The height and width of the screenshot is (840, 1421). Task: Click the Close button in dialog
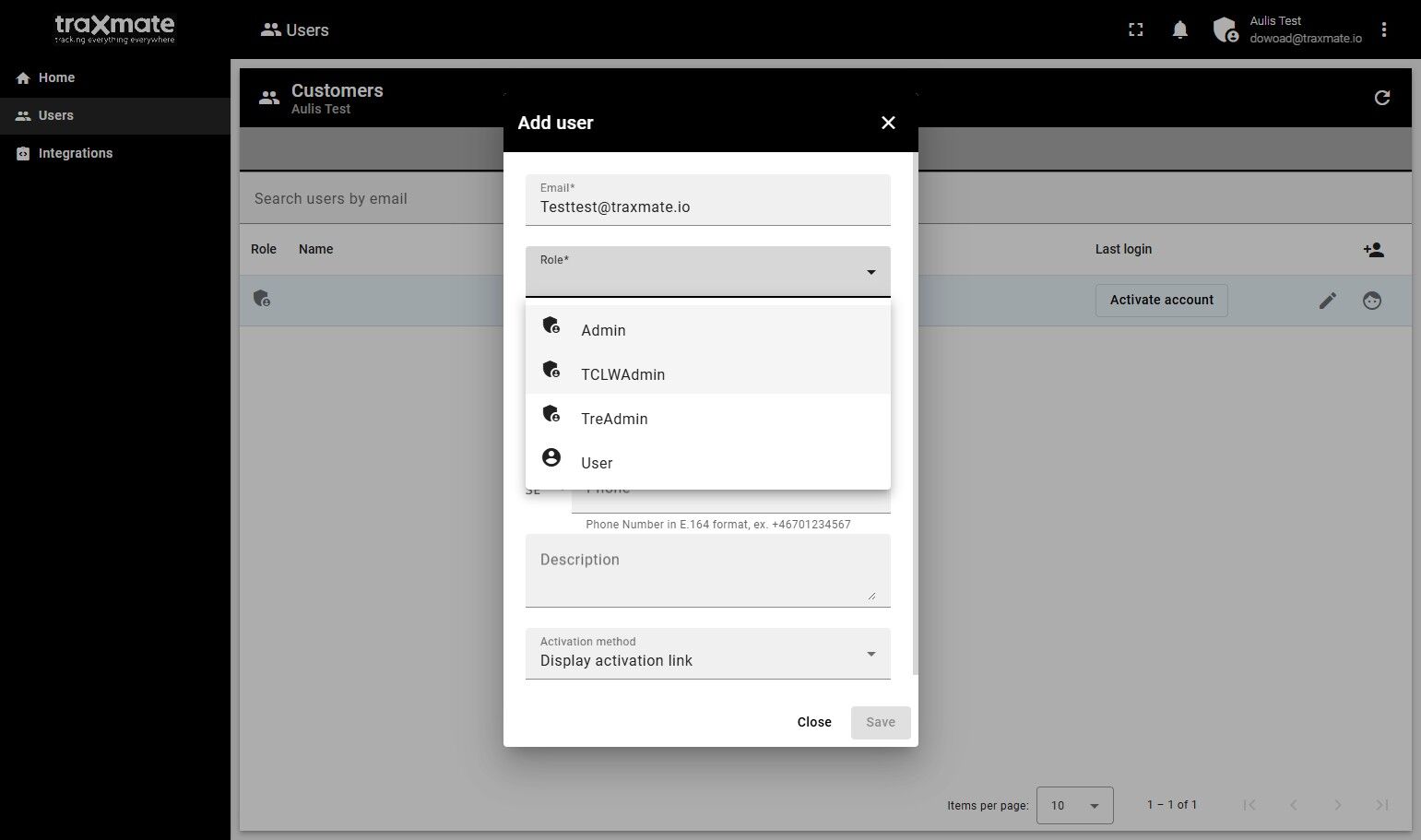(x=814, y=722)
